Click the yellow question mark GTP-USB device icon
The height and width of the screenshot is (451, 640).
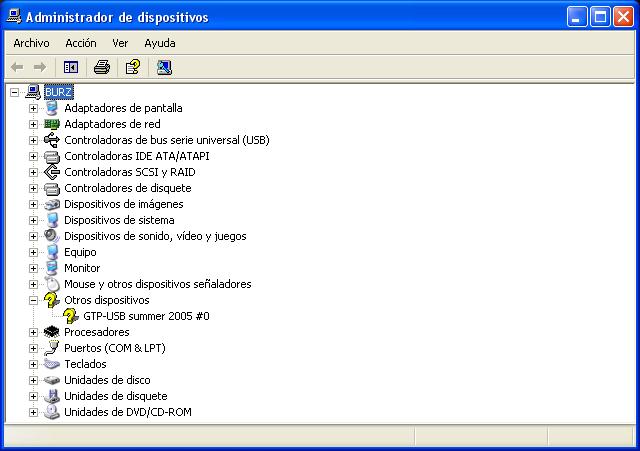pos(71,316)
